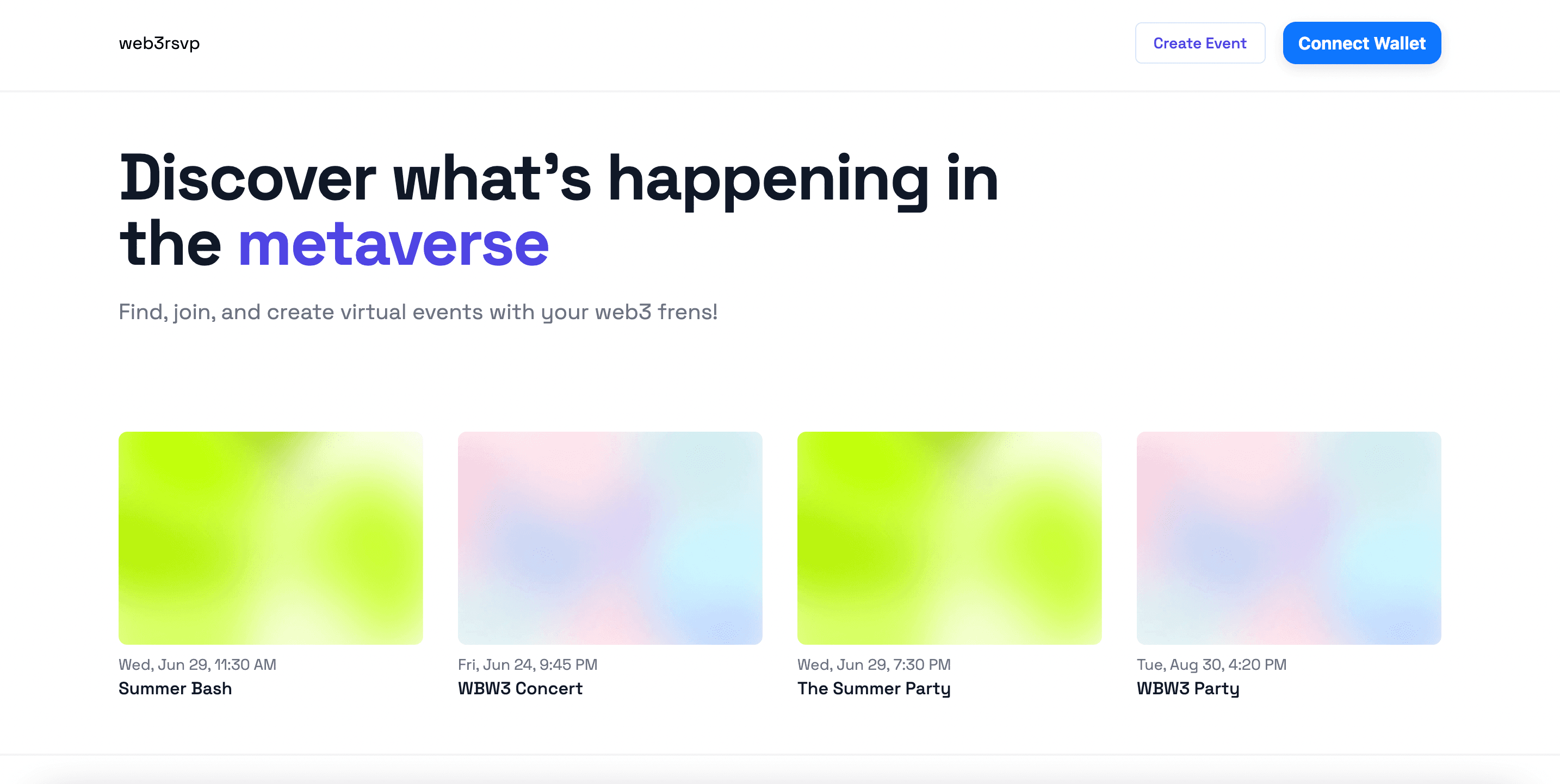Viewport: 1560px width, 784px height.
Task: Click the date 'Tue, Aug 30, 4:20 PM'
Action: click(1211, 664)
